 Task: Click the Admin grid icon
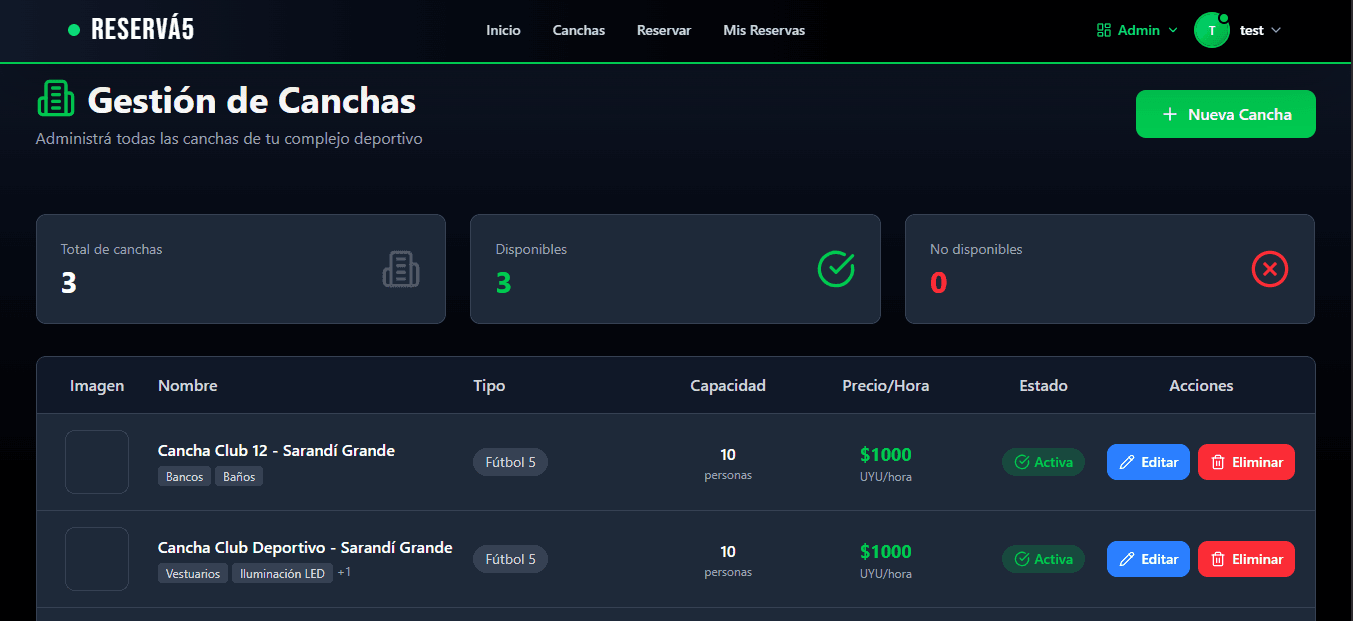pos(1104,30)
